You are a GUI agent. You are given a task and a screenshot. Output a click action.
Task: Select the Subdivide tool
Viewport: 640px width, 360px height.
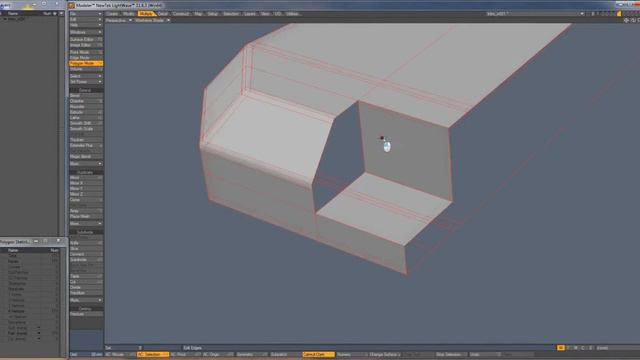tap(86, 260)
